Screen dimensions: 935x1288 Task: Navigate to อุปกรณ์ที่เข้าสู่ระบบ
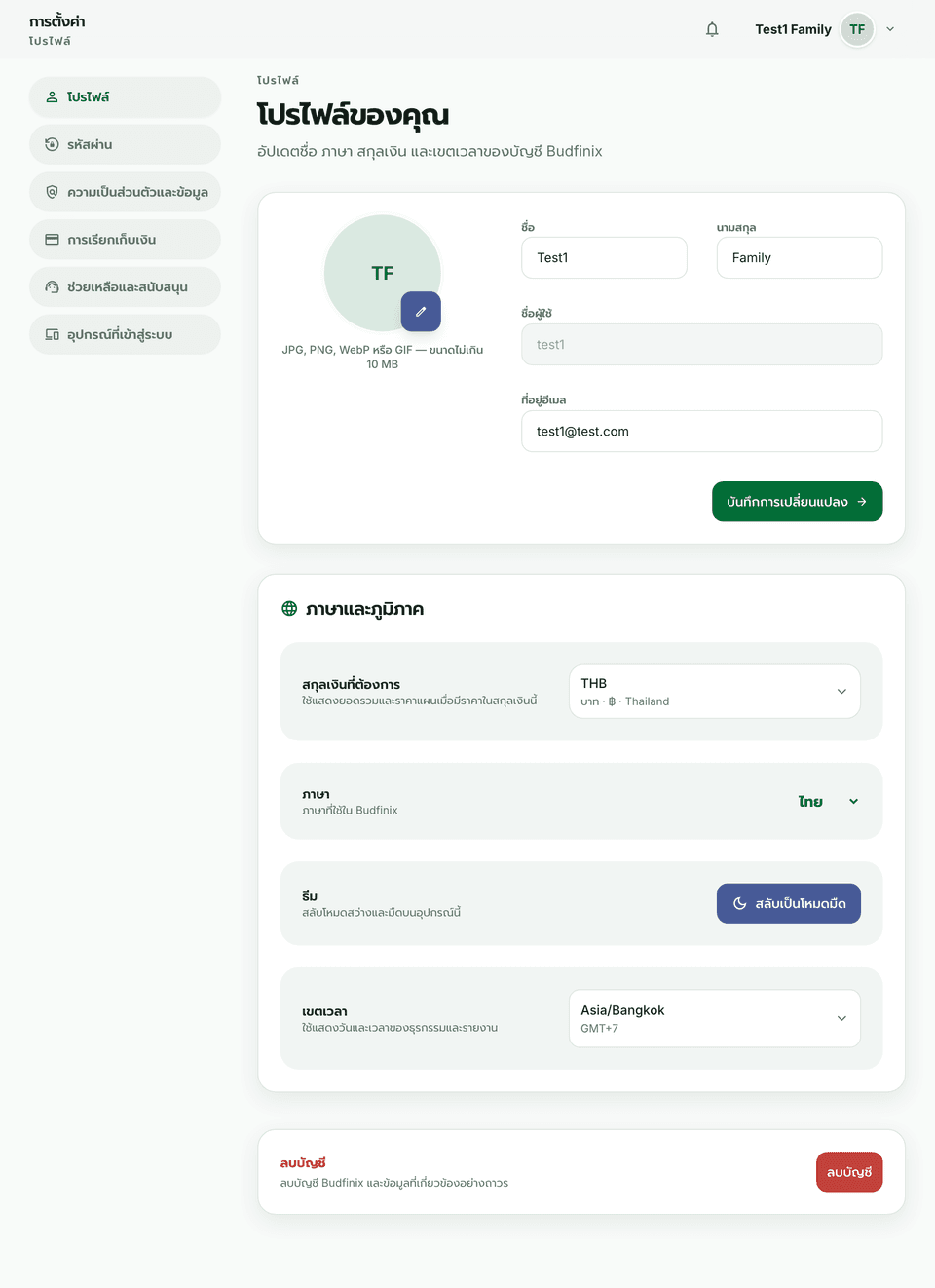click(125, 334)
